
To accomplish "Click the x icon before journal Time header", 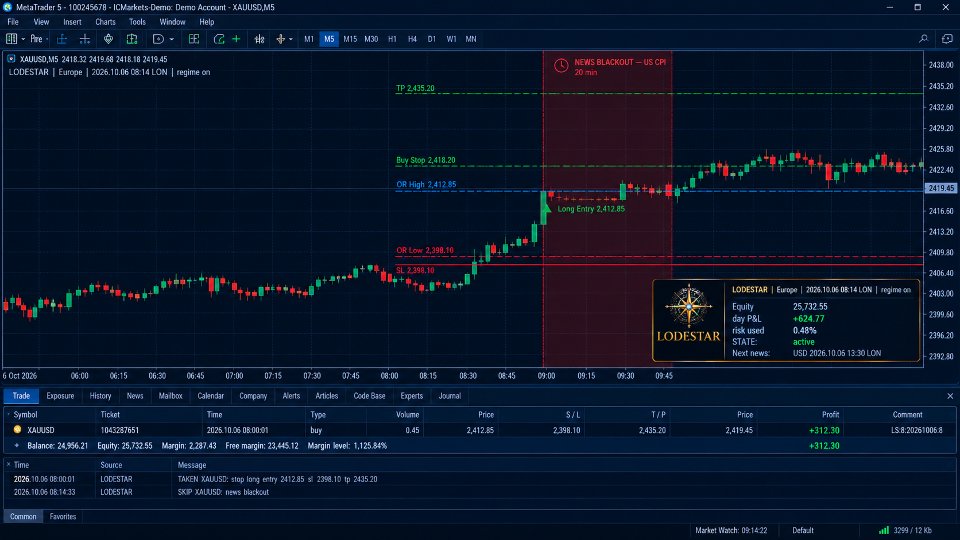I will coord(8,465).
